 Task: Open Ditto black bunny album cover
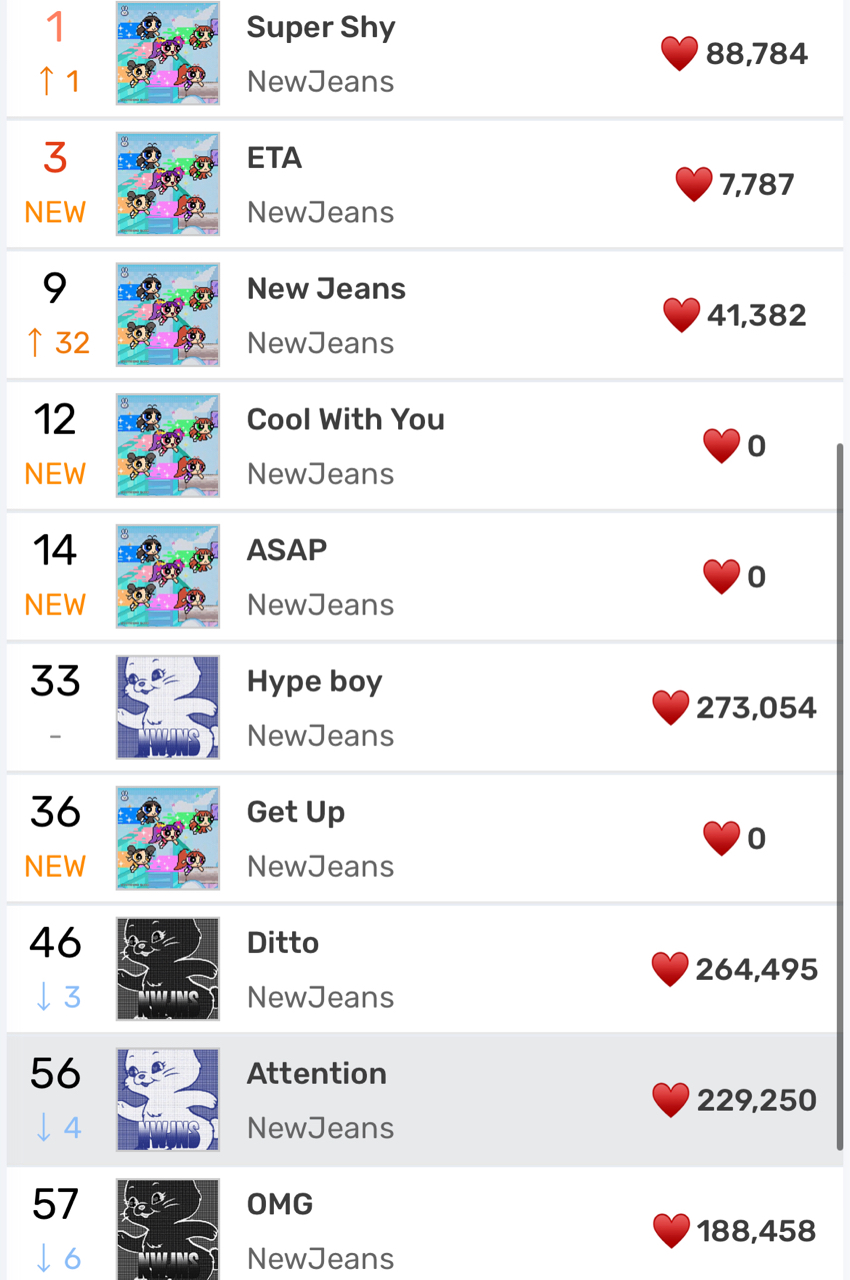pyautogui.click(x=168, y=969)
